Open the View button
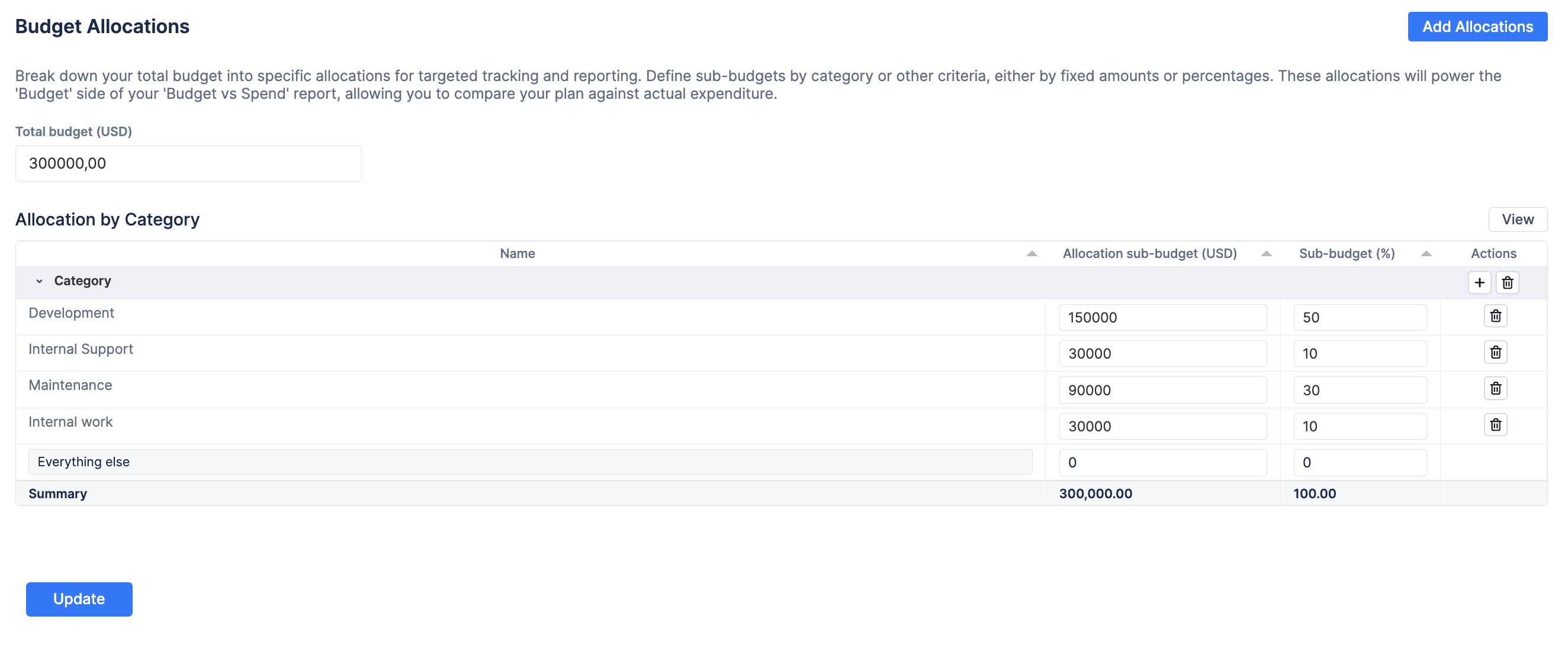The image size is (1568, 658). (1517, 220)
